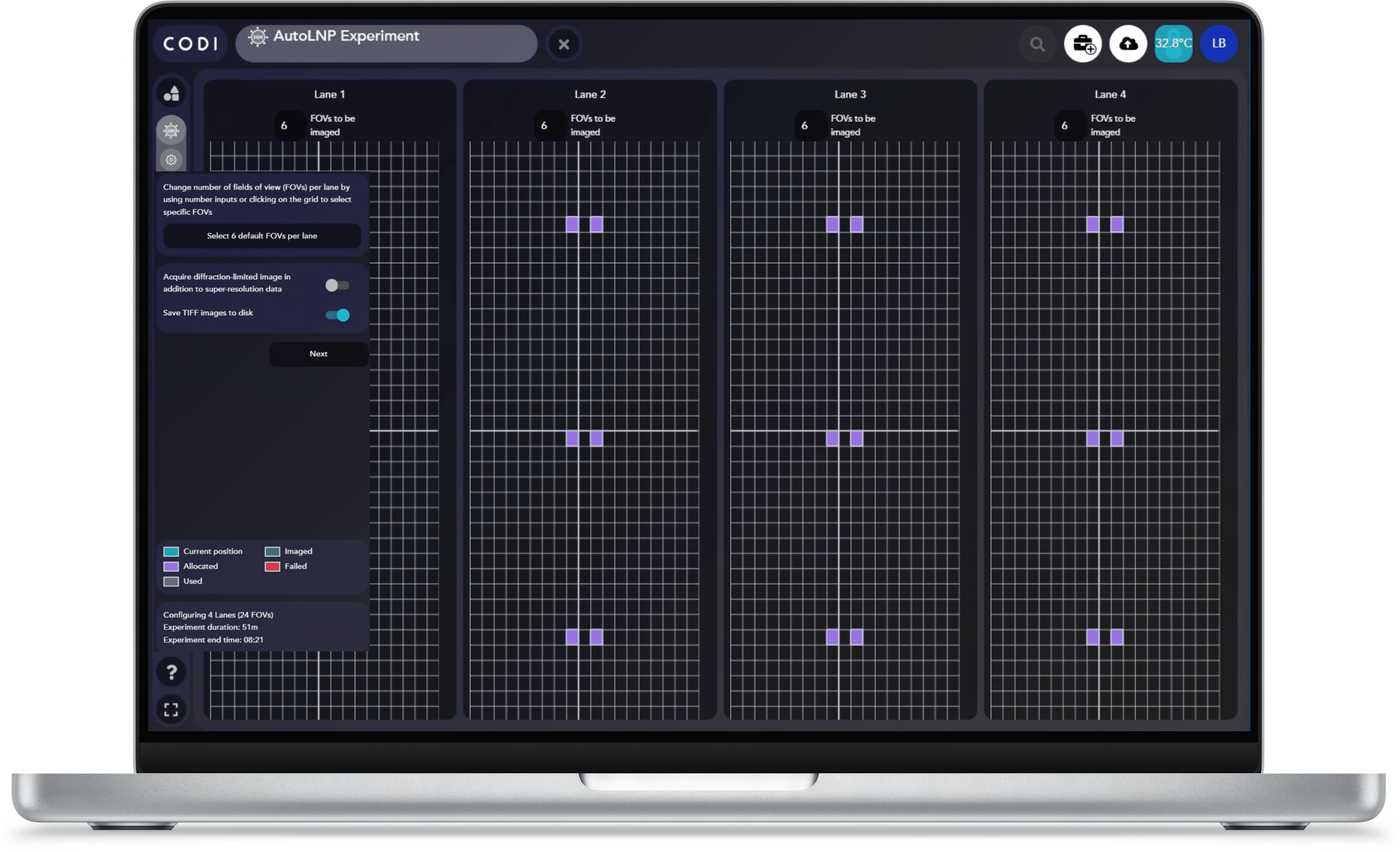This screenshot has height=852, width=1400.
Task: Close the AutoLNP Experiment tab
Action: pos(564,44)
